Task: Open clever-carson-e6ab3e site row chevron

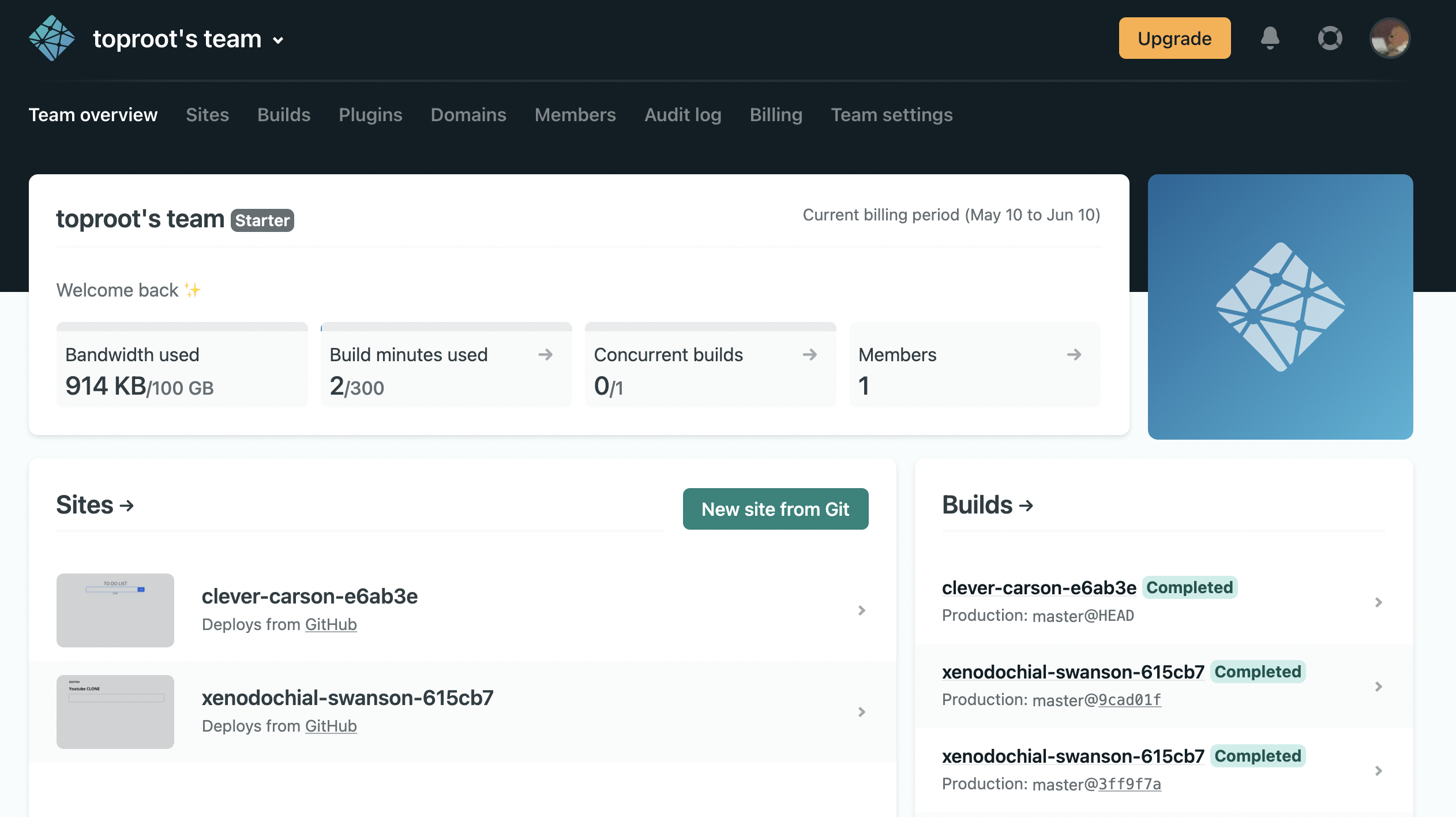Action: [x=861, y=610]
